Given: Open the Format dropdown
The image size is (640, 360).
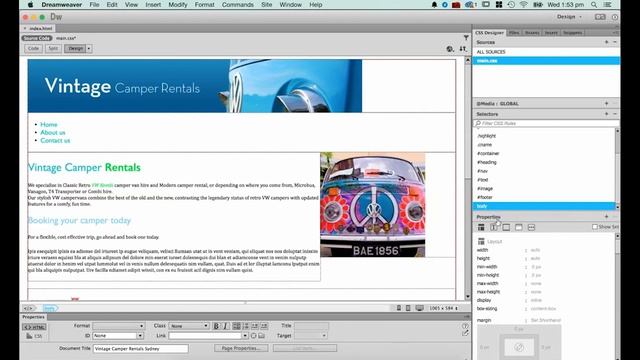Looking at the screenshot, I should (x=118, y=326).
